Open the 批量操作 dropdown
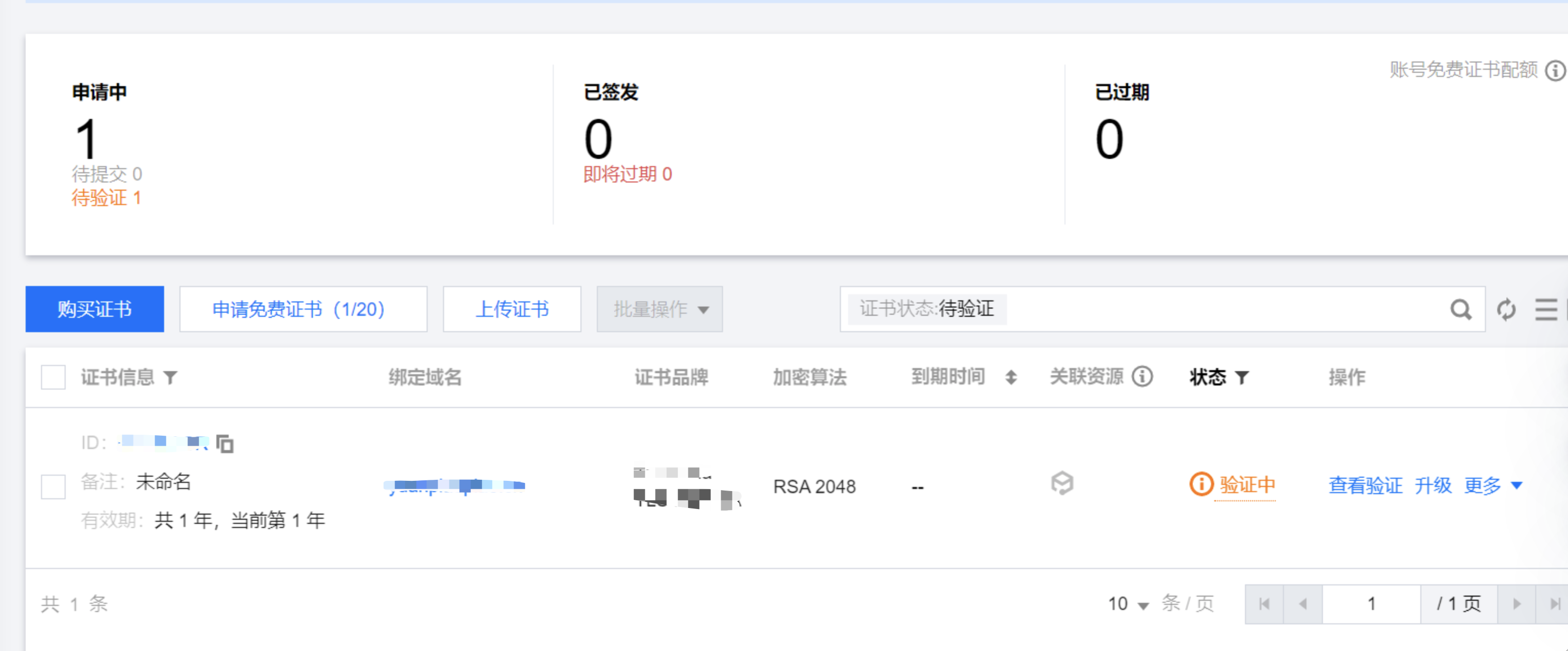Screen dimensions: 1568x651 (x=660, y=309)
